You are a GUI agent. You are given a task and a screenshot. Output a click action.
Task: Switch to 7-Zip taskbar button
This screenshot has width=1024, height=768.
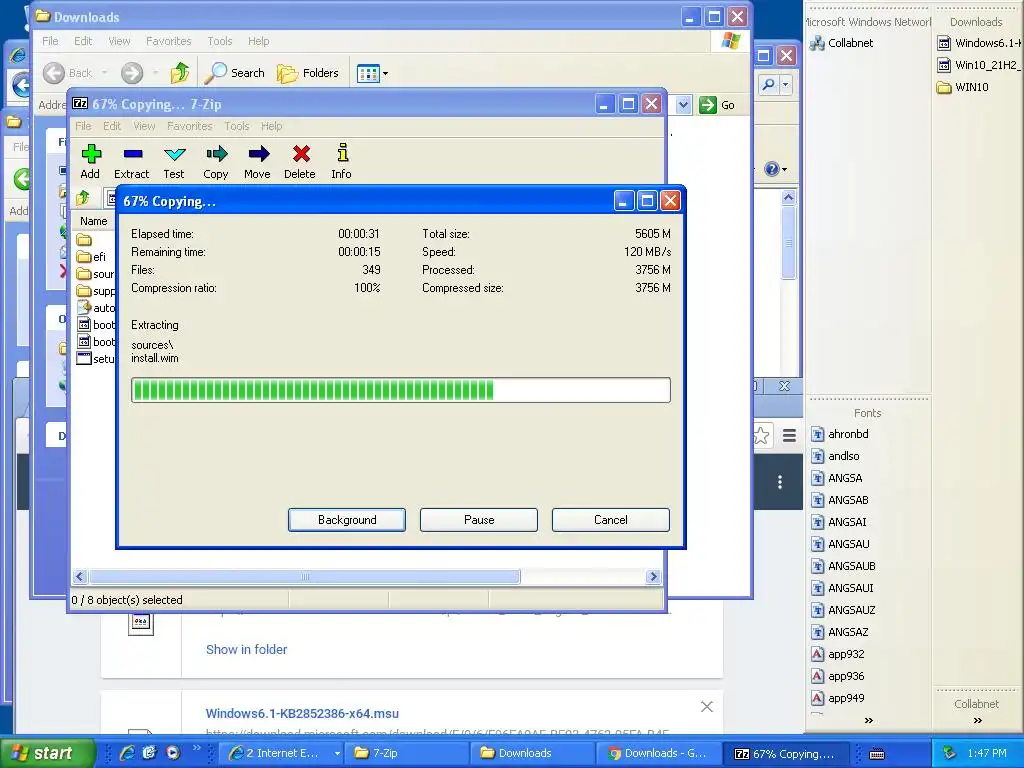point(406,753)
